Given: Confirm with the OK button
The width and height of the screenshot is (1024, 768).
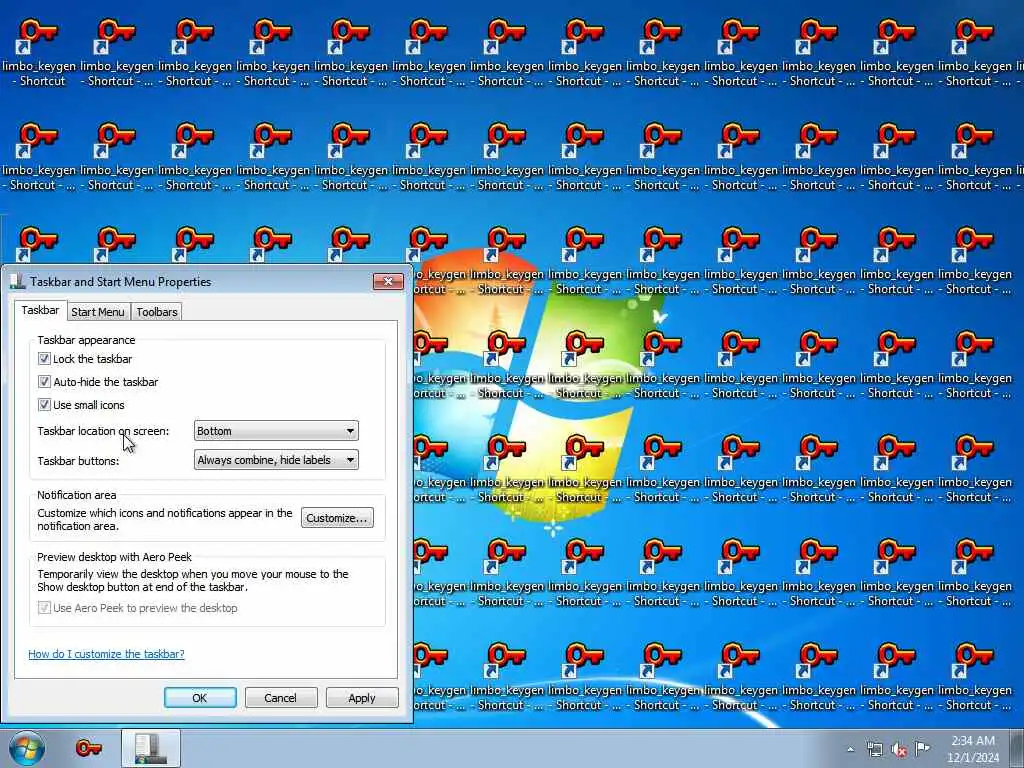Looking at the screenshot, I should click(200, 697).
